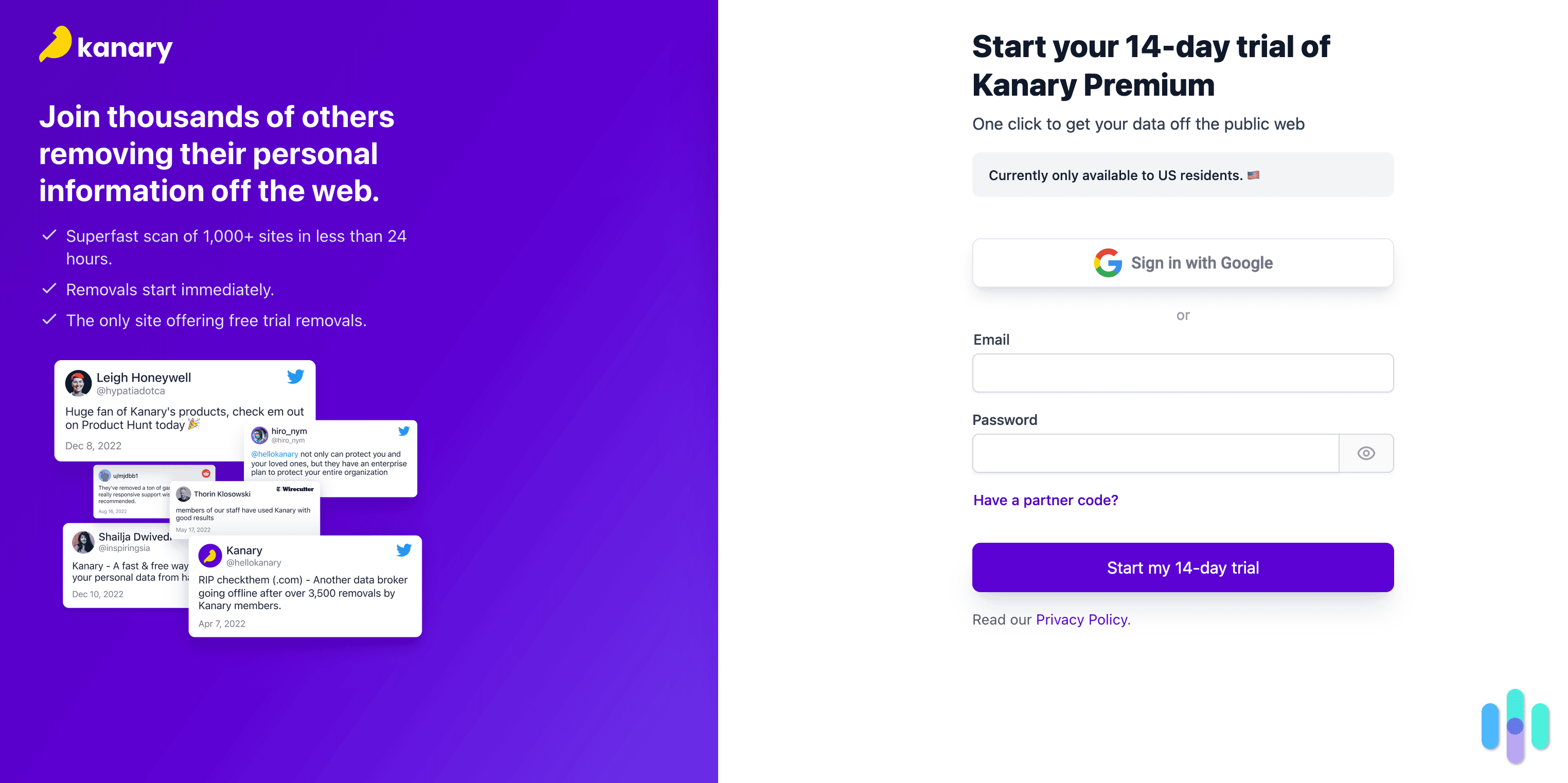Screen dimensions: 1568x783
Task: Click the Twitter icon on hiro_nym's tweet
Action: point(404,431)
